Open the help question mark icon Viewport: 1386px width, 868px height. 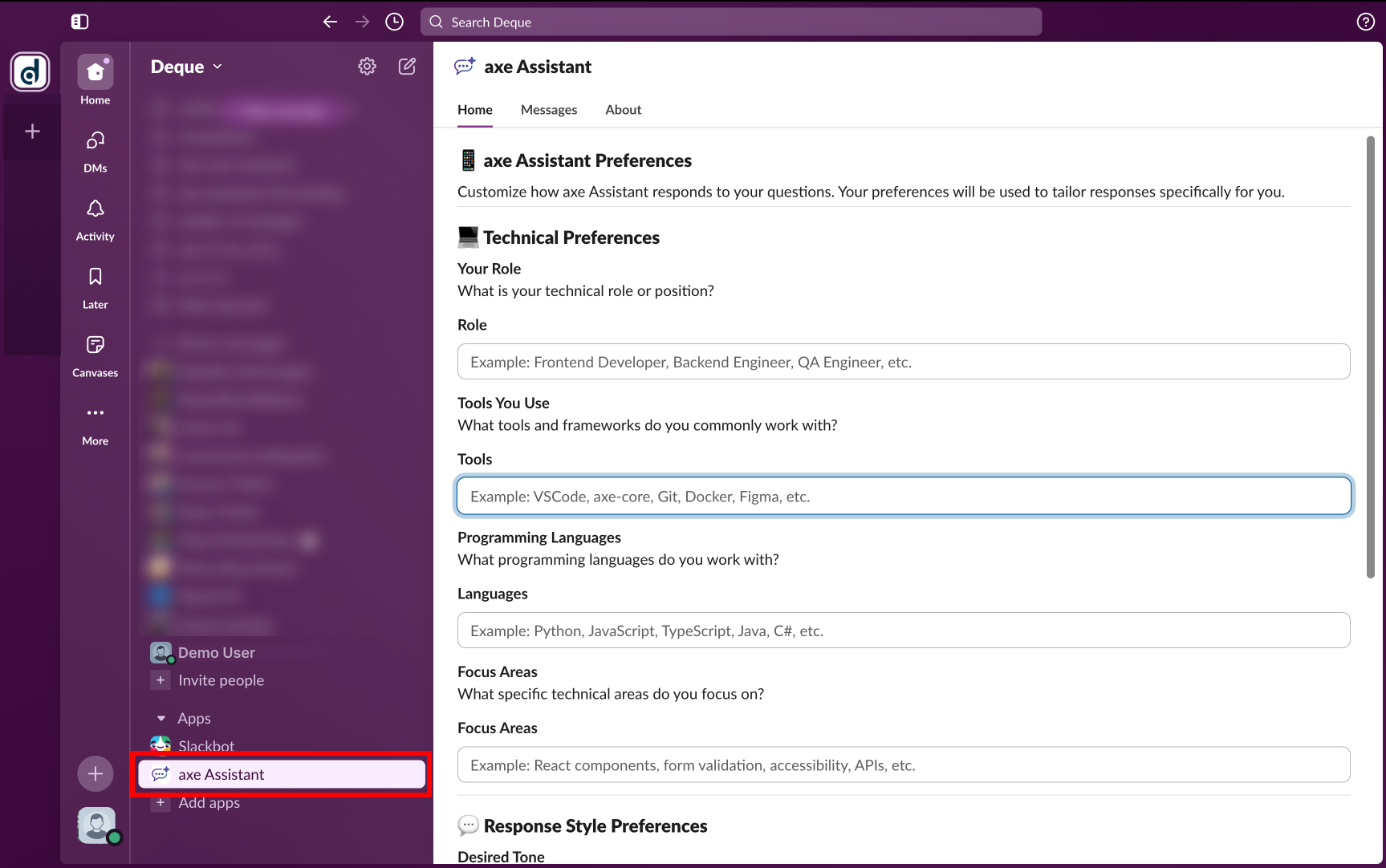coord(1365,22)
